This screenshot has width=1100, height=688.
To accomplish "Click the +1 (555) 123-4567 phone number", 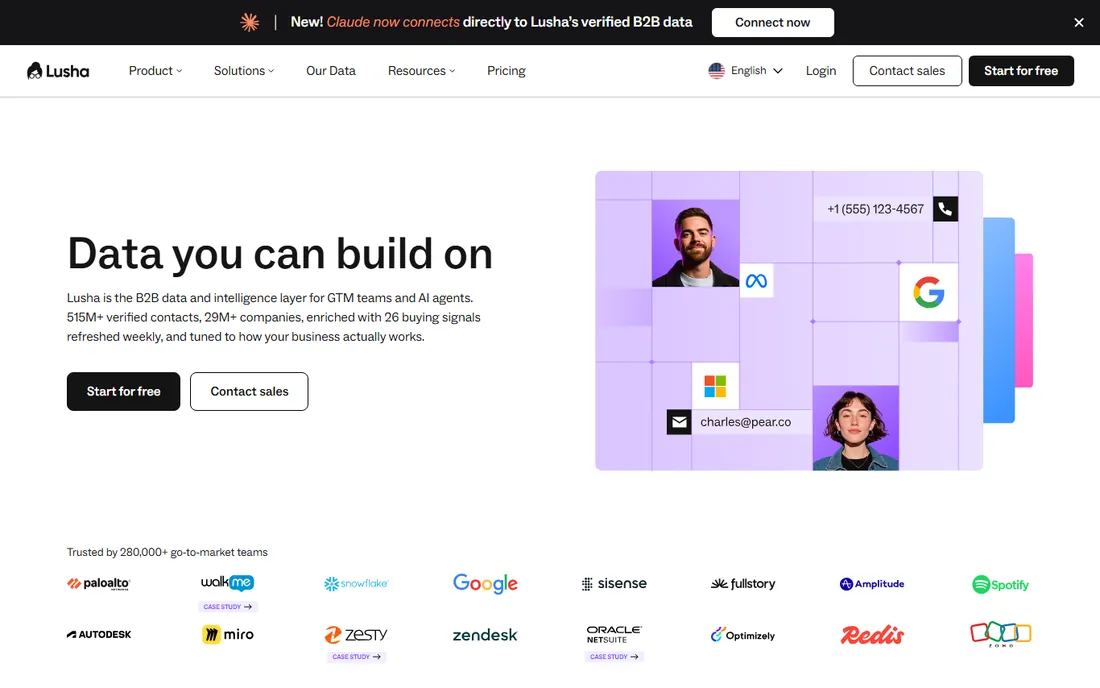I will pos(875,209).
